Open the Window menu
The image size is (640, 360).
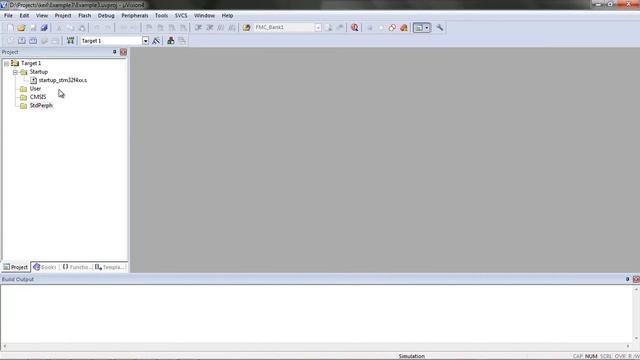(204, 16)
